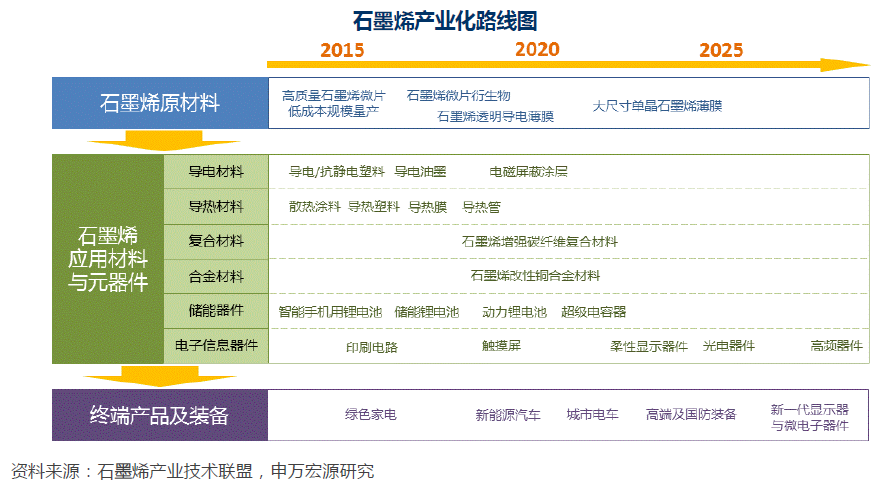The image size is (882, 487).
Task: Select 大尺寸单晶石墨烯薄膜 entry
Action: click(x=657, y=106)
